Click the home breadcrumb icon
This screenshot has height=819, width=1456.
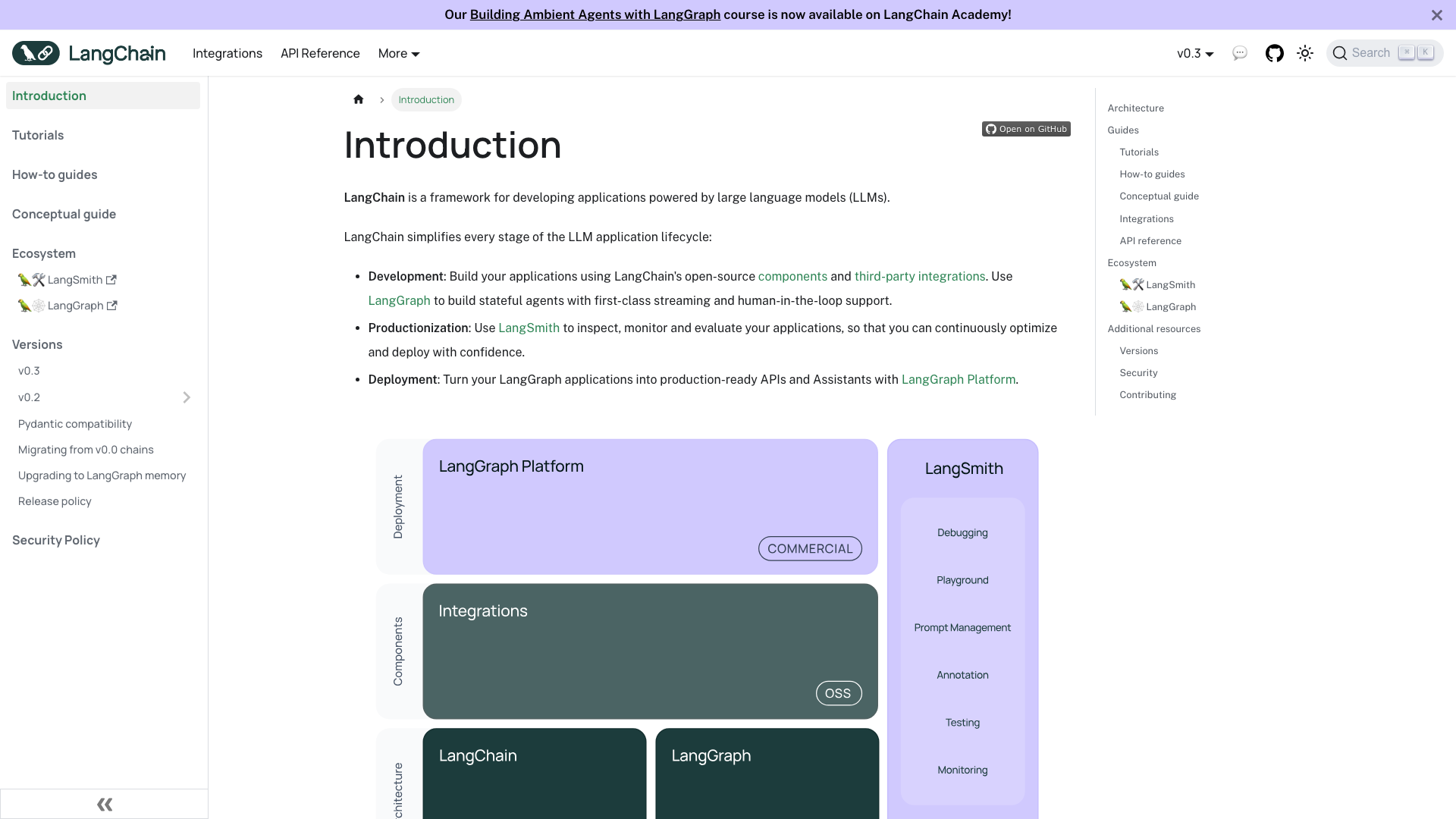click(359, 99)
